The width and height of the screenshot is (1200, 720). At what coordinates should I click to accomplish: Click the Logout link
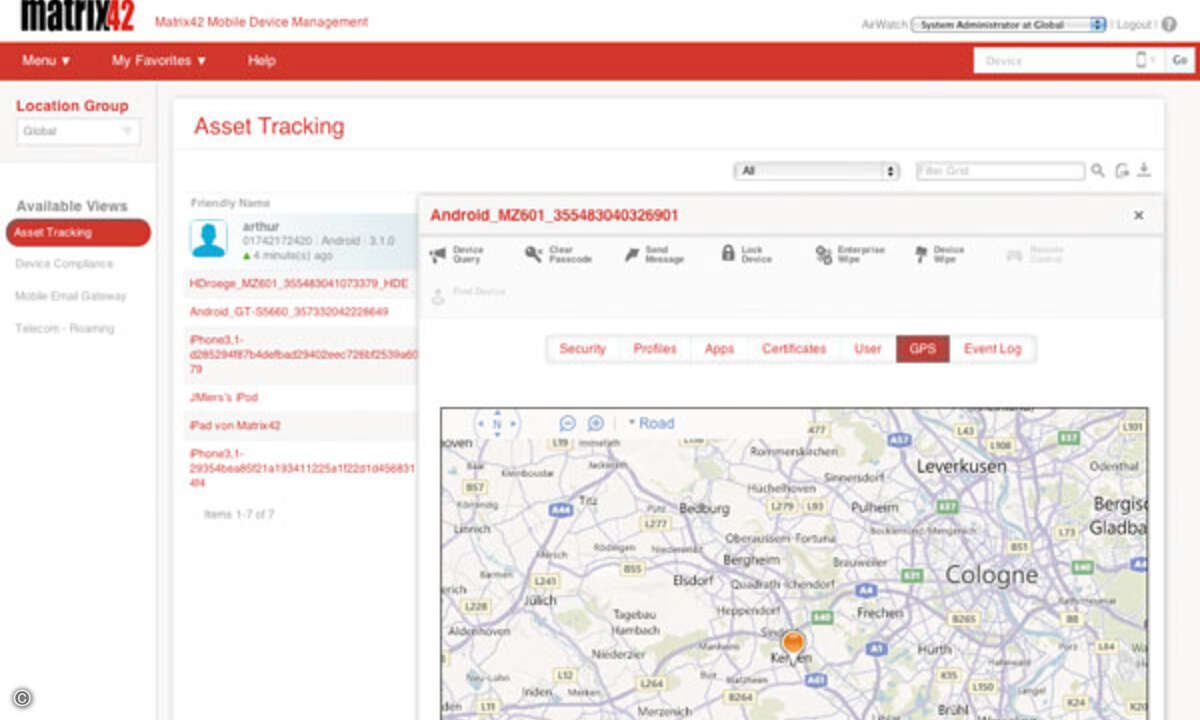(1134, 24)
